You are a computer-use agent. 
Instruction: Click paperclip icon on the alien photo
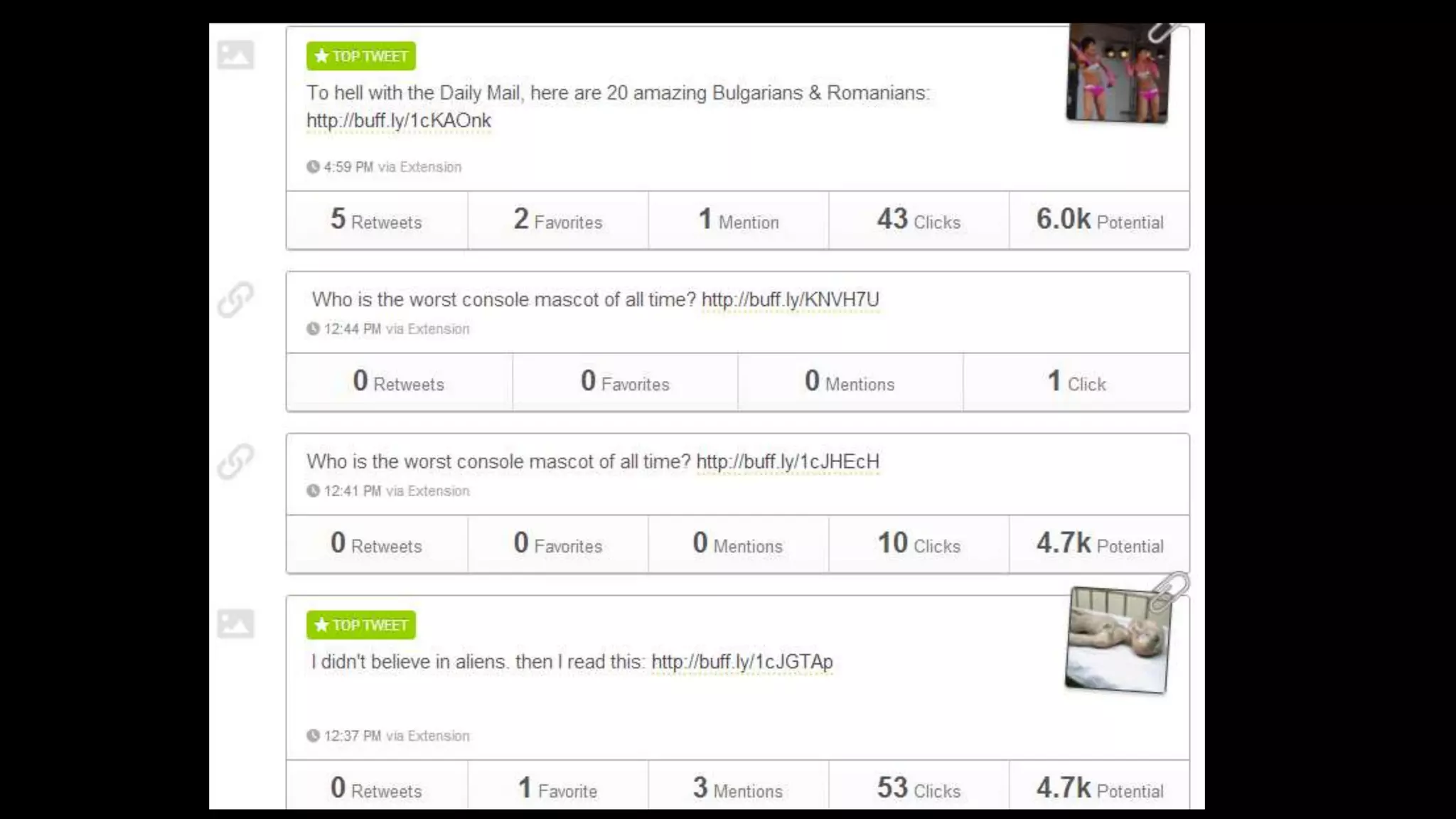point(1169,590)
